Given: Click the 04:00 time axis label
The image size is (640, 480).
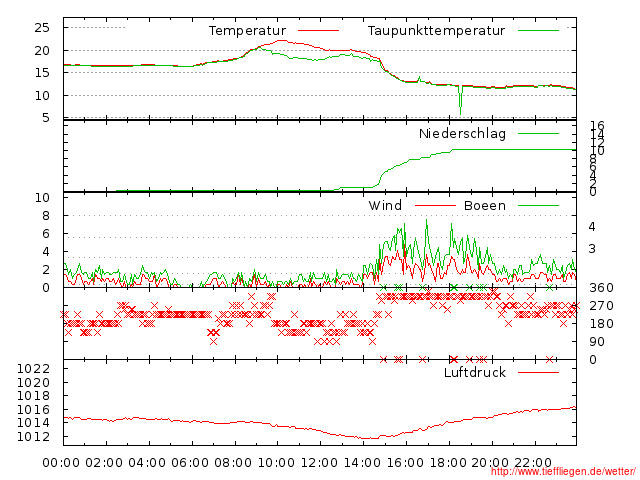Looking at the screenshot, I should tap(147, 463).
